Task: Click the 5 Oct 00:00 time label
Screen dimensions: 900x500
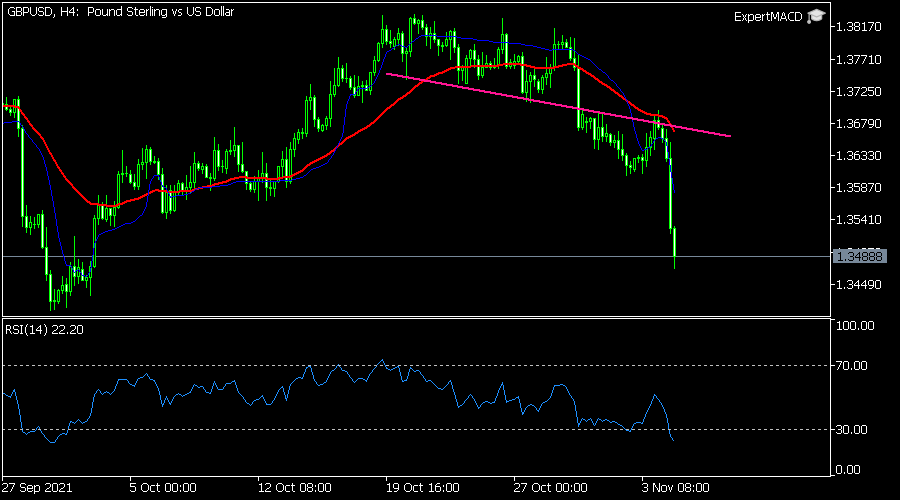Action: [163, 488]
